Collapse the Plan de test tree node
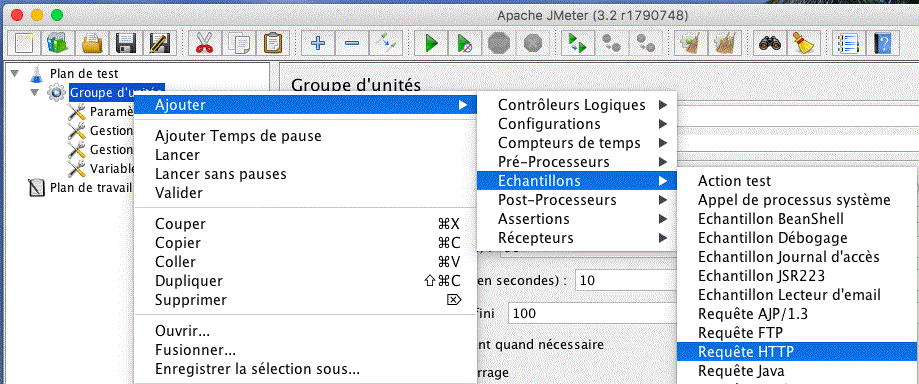Viewport: 919px width, 384px height. [x=15, y=74]
